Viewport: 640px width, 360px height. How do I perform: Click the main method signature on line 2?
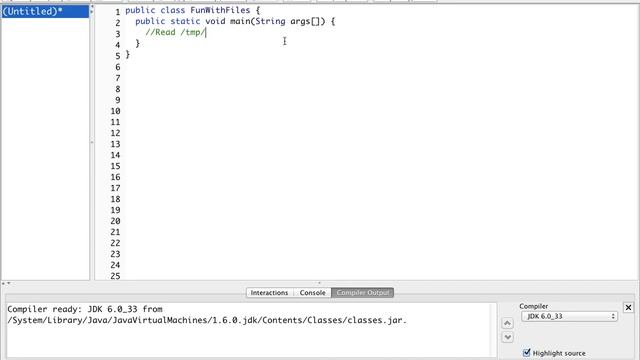(x=235, y=21)
